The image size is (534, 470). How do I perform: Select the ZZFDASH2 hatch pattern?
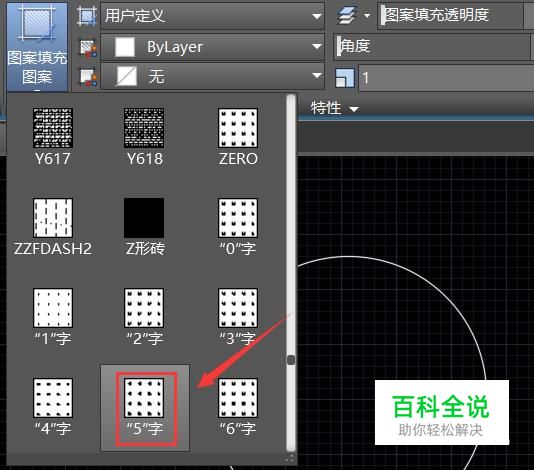click(53, 228)
